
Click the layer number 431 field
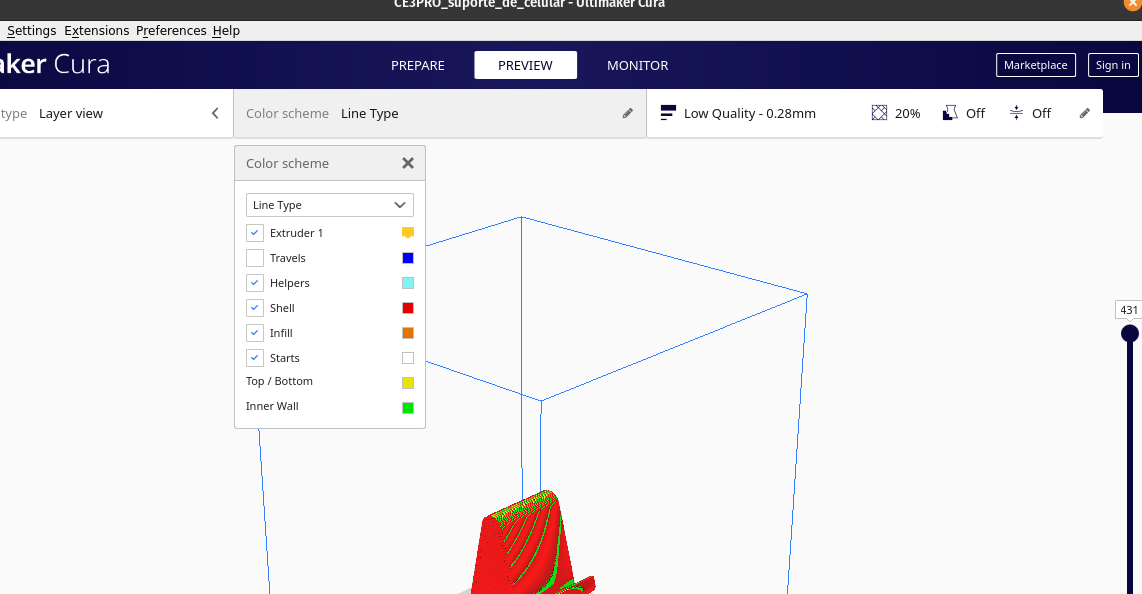click(1128, 310)
